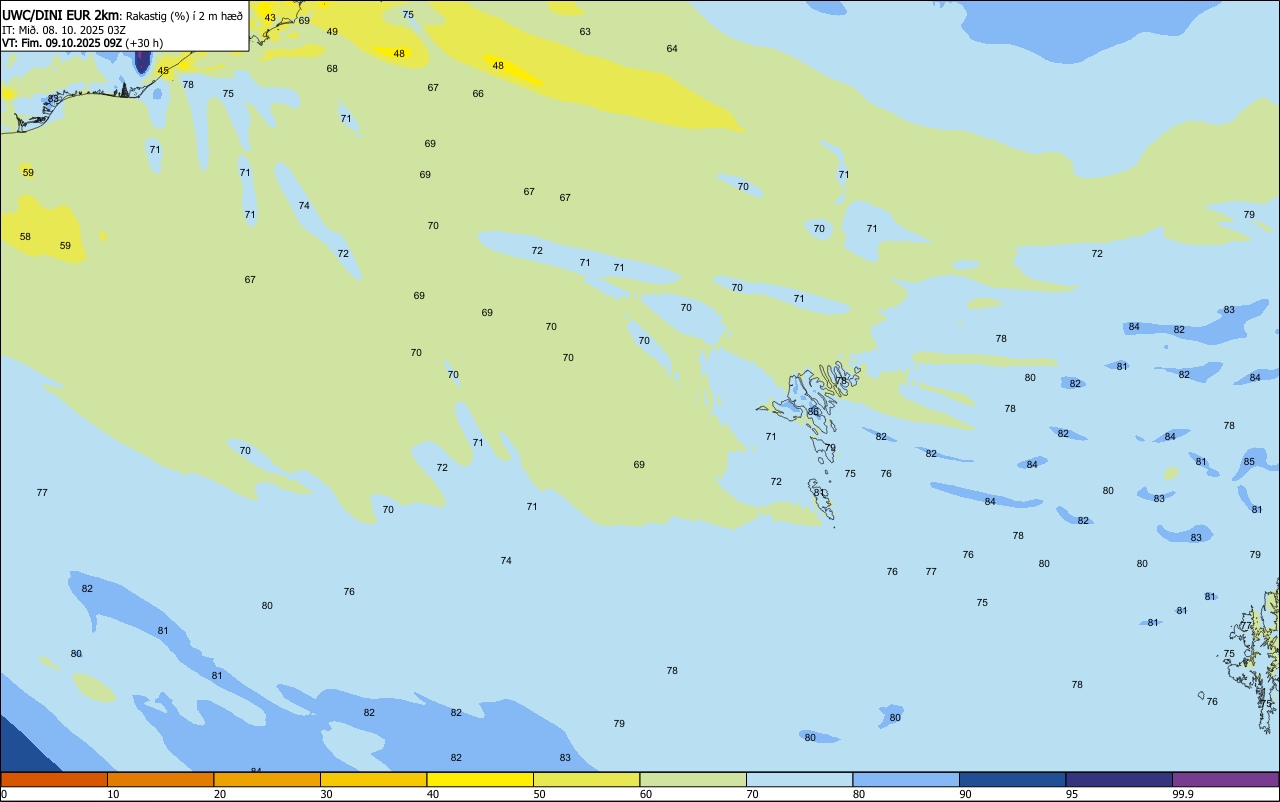Image resolution: width=1280 pixels, height=802 pixels.
Task: Click the legend tick label '10'
Action: pyautogui.click(x=114, y=794)
